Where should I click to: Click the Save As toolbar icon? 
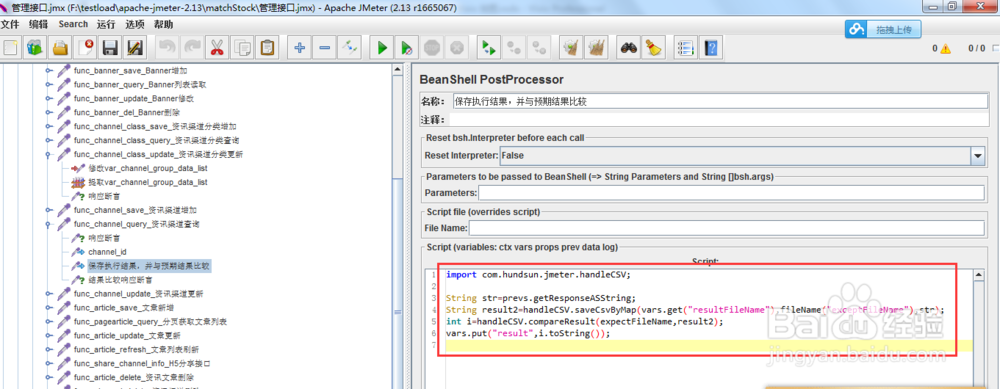pyautogui.click(x=135, y=48)
